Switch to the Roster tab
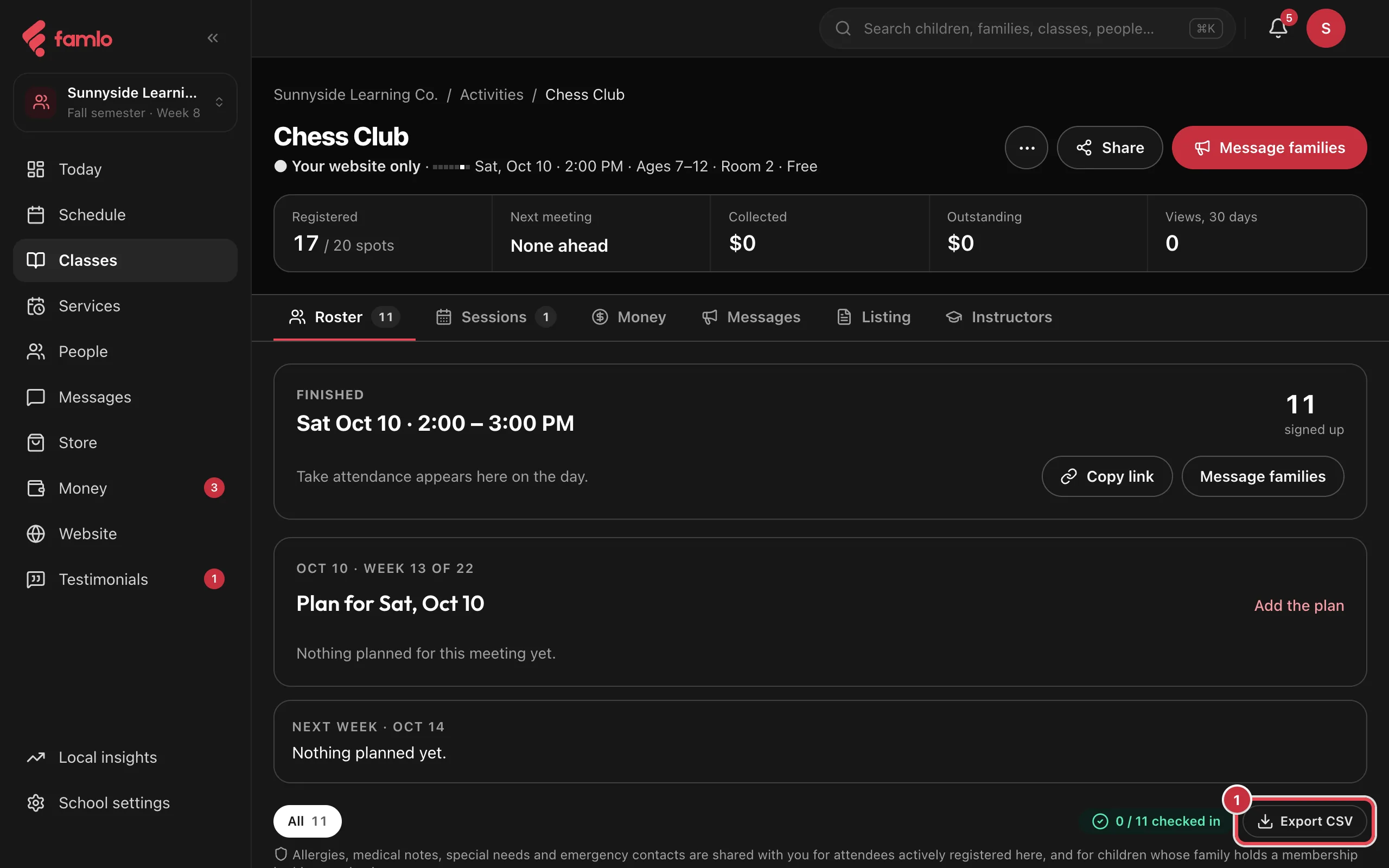The height and width of the screenshot is (868, 1389). click(345, 317)
